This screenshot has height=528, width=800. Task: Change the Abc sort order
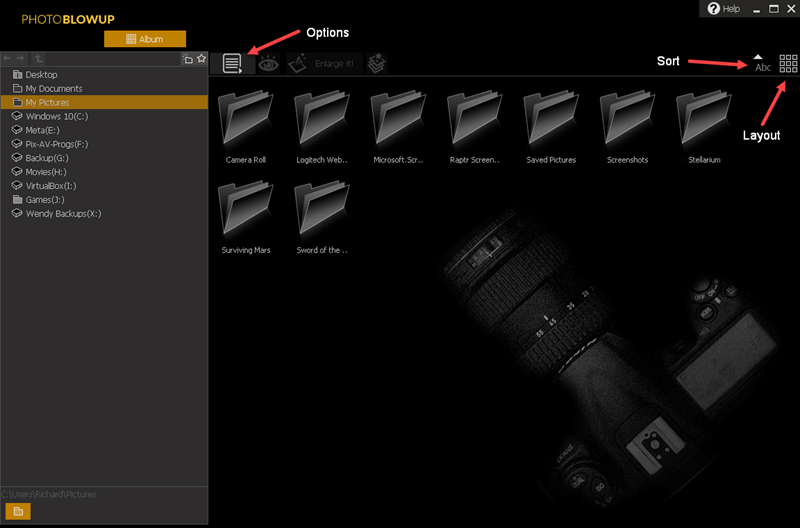pyautogui.click(x=762, y=63)
